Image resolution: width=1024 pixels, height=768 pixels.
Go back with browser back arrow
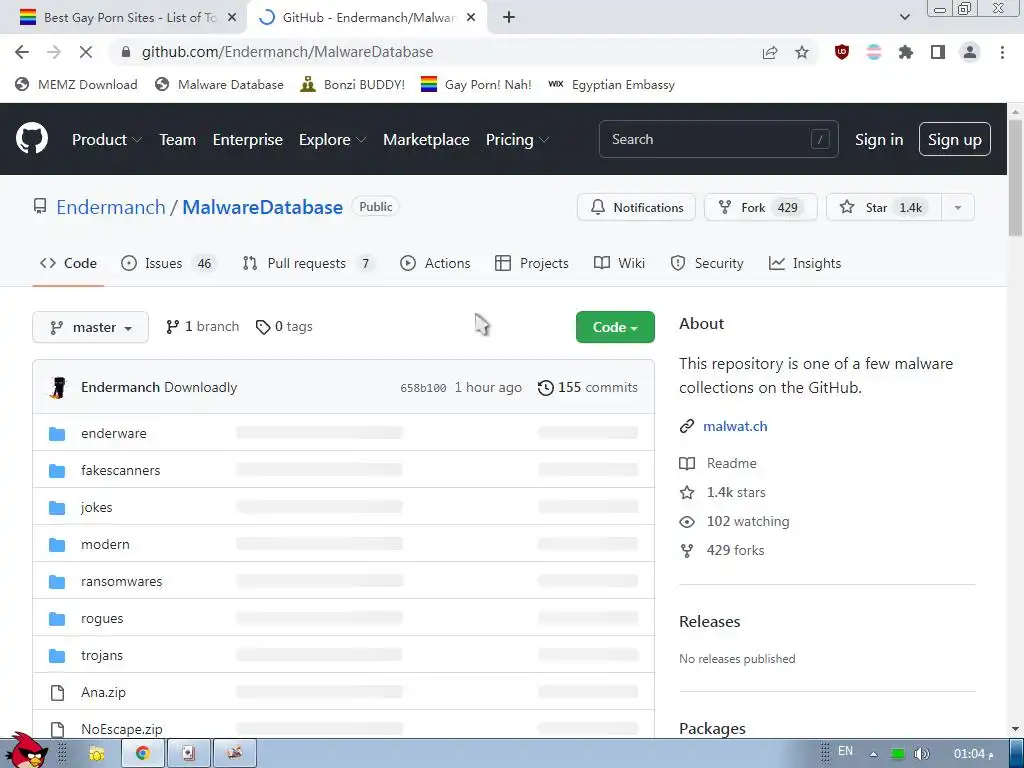tap(22, 52)
